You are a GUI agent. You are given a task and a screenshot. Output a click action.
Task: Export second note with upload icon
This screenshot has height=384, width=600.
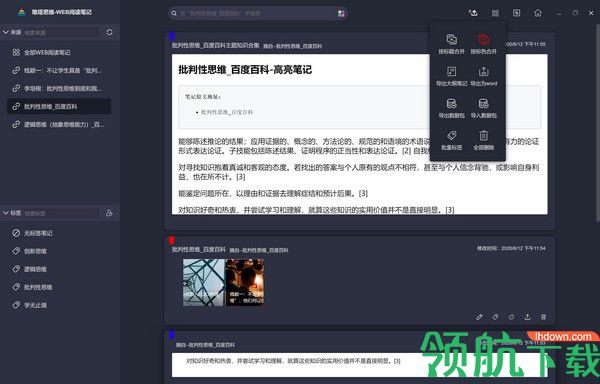click(527, 317)
